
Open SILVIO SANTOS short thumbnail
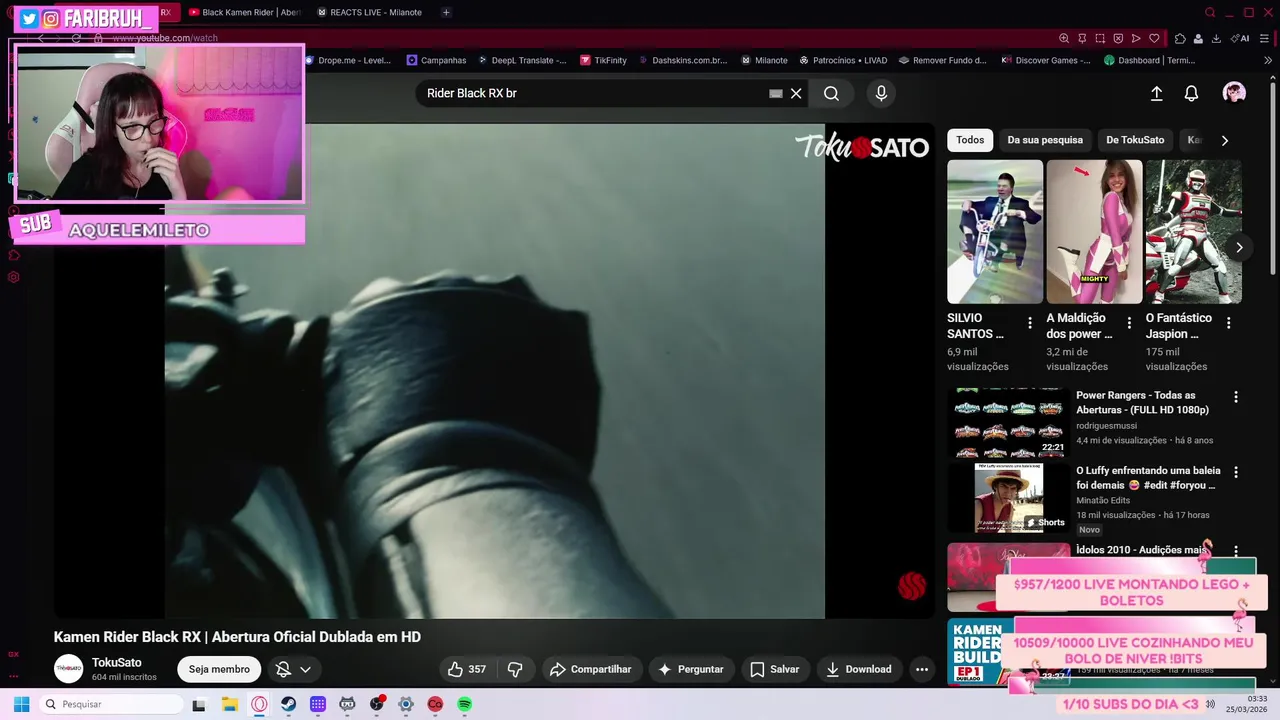tap(995, 232)
